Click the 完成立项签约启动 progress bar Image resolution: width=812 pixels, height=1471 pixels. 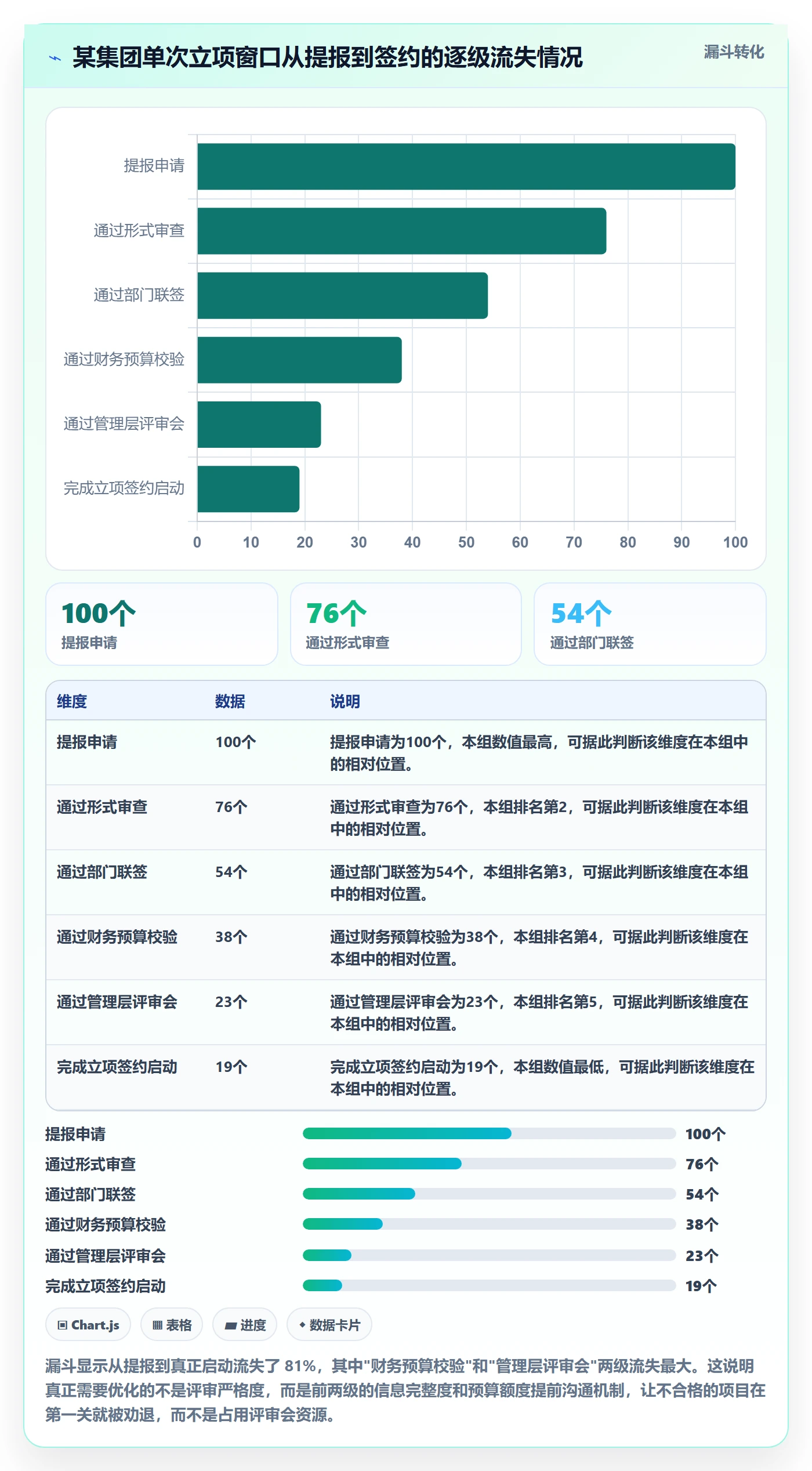click(490, 1285)
